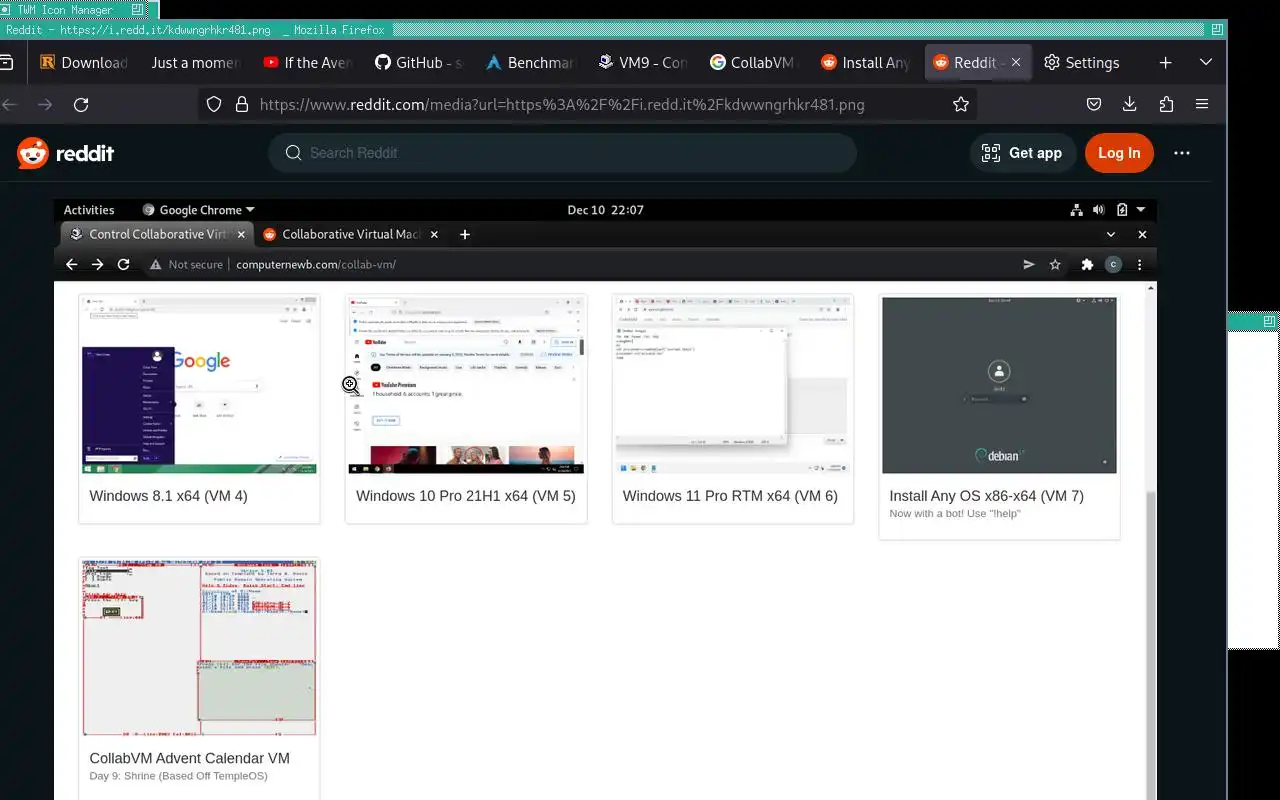The height and width of the screenshot is (800, 1280).
Task: Click pictured Chrome tab search chevron
Action: 1110,235
